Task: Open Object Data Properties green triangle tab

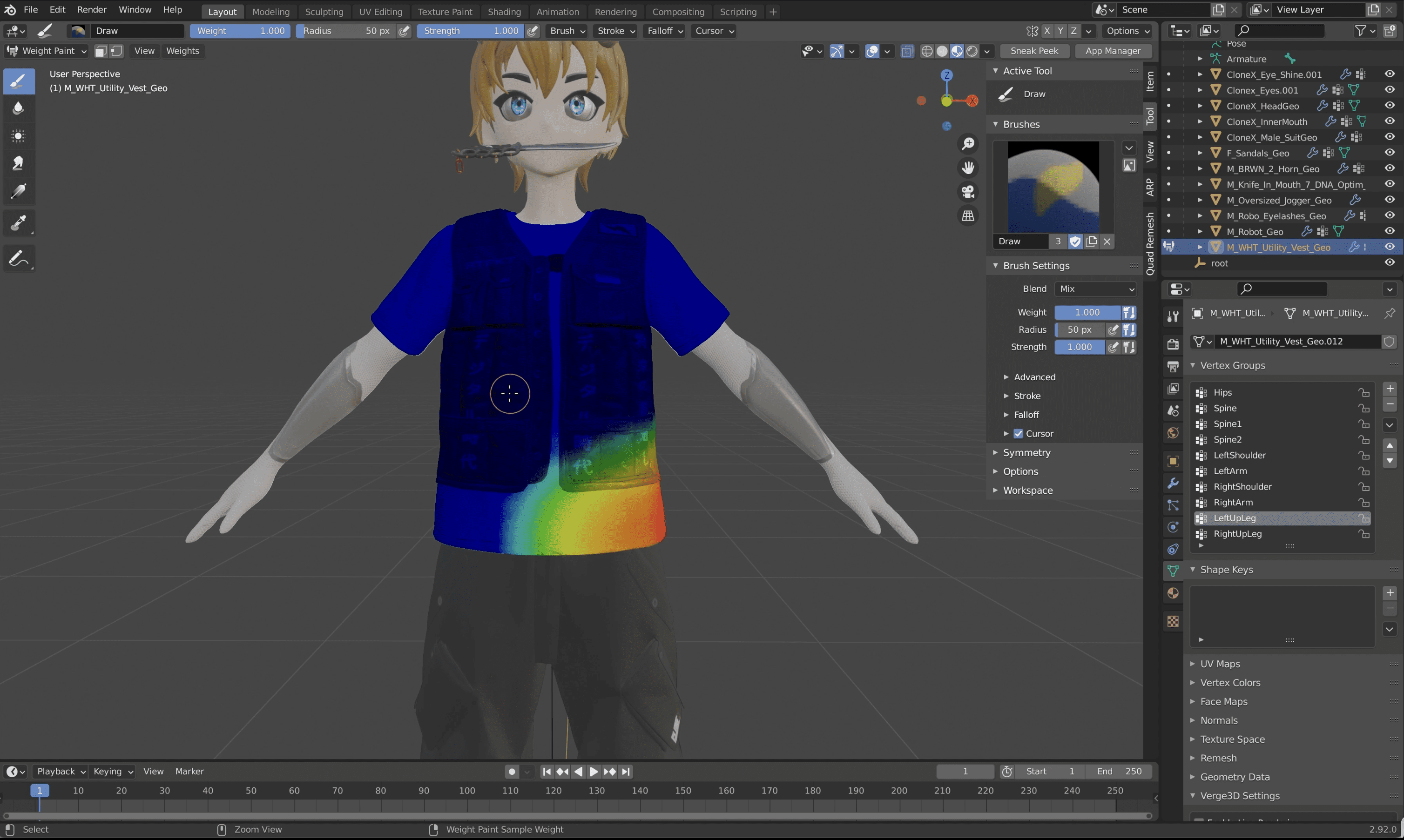Action: [x=1173, y=571]
